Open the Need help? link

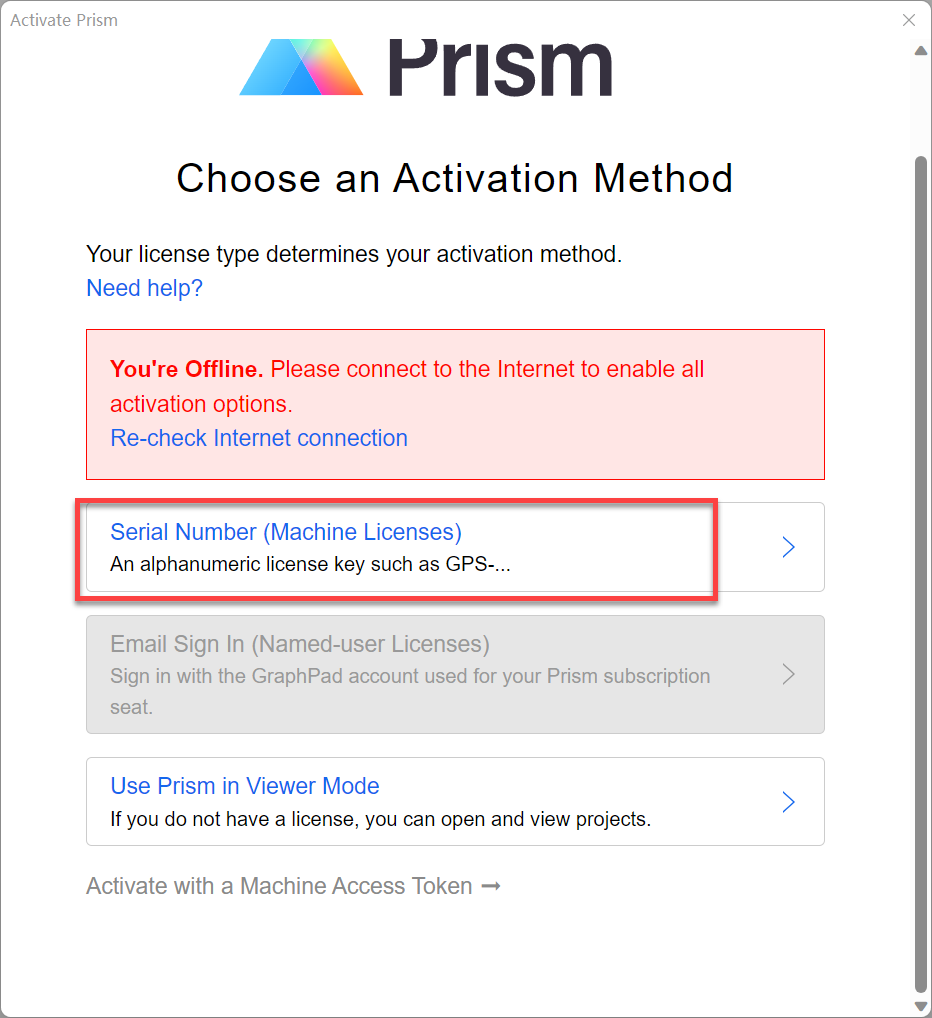[144, 289]
